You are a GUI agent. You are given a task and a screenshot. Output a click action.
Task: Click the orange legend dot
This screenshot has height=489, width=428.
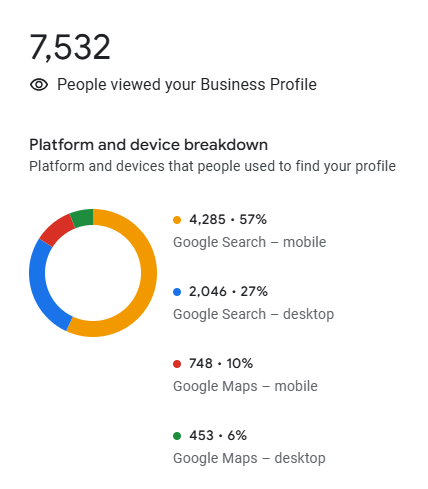pos(177,220)
